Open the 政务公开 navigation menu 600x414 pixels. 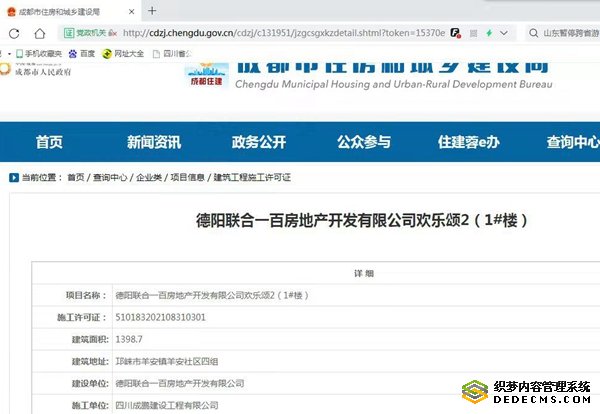[258, 142]
